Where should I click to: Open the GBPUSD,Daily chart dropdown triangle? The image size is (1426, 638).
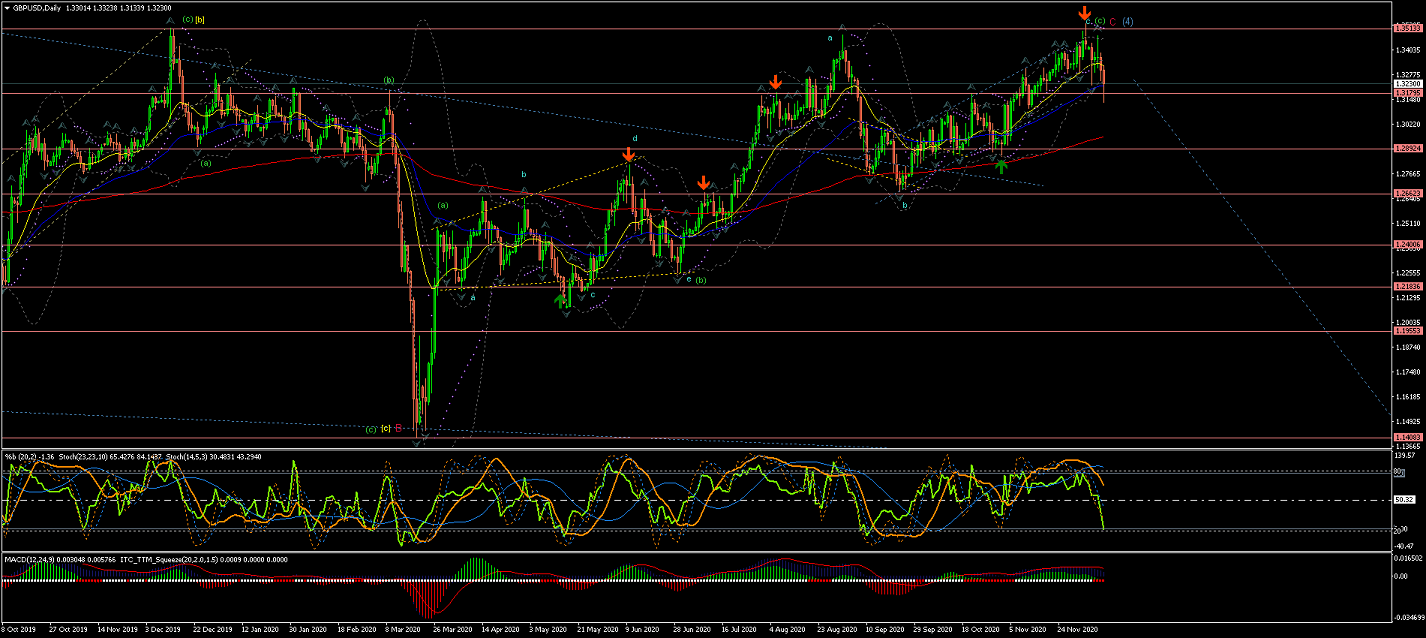[x=7, y=8]
